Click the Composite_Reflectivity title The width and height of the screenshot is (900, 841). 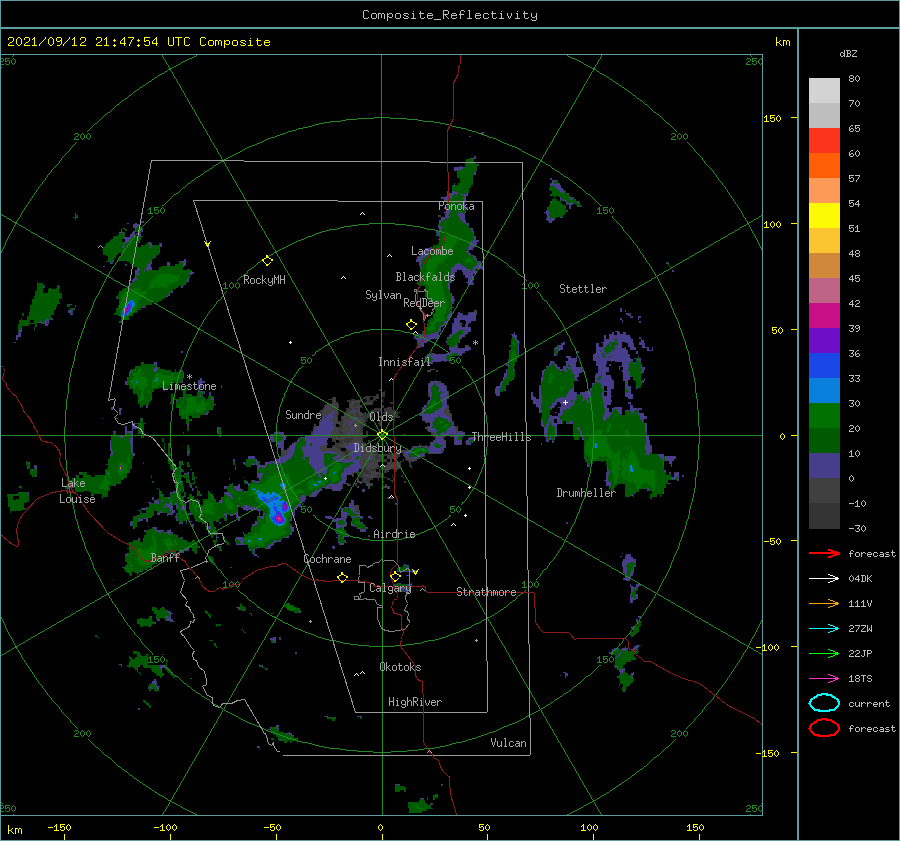click(x=450, y=15)
